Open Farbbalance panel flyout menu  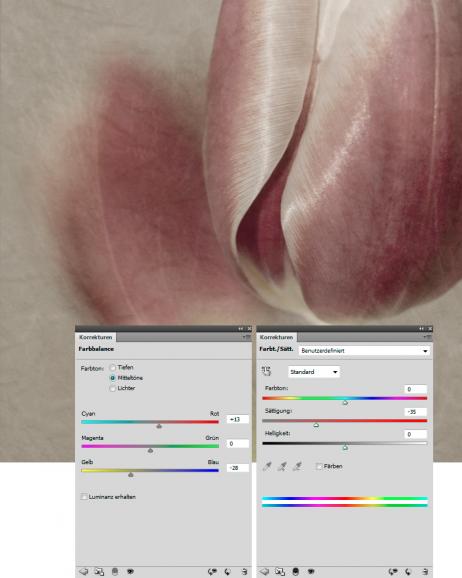coord(247,337)
